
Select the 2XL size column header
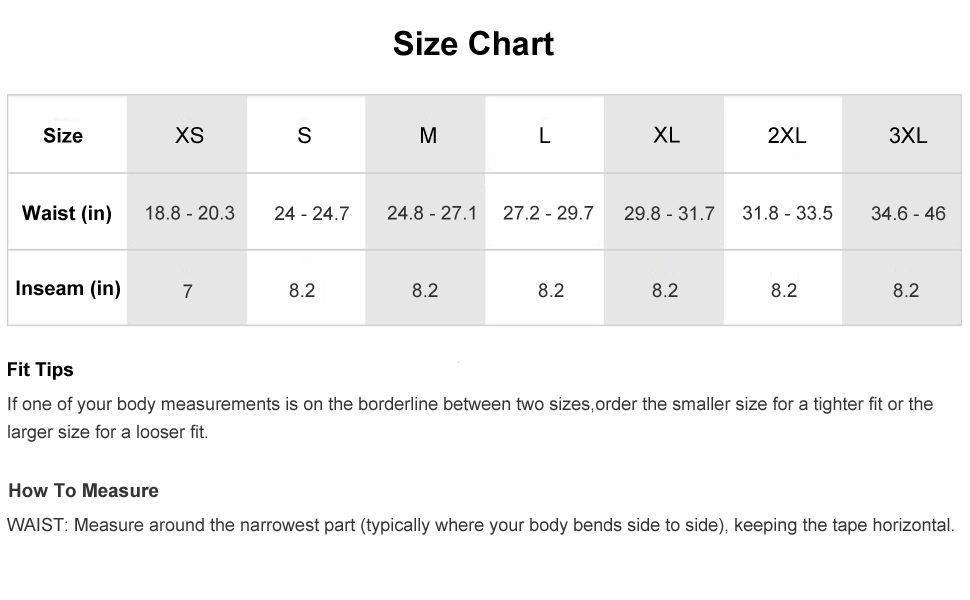[x=787, y=135]
